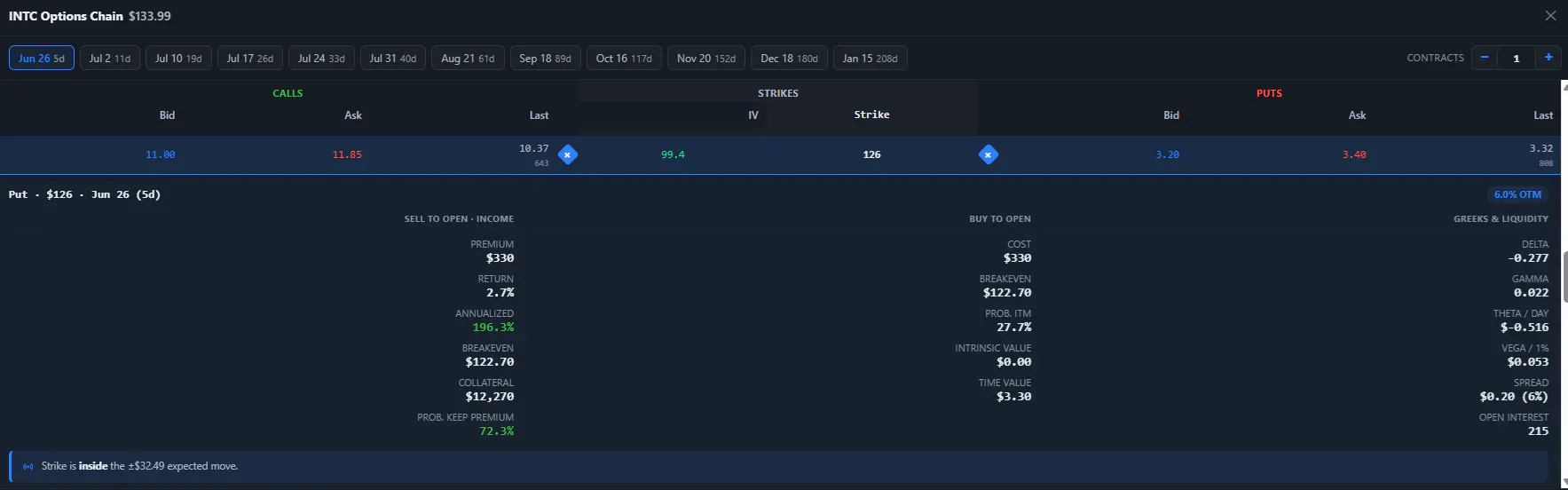Close the INTC Options Chain panel

(1550, 16)
